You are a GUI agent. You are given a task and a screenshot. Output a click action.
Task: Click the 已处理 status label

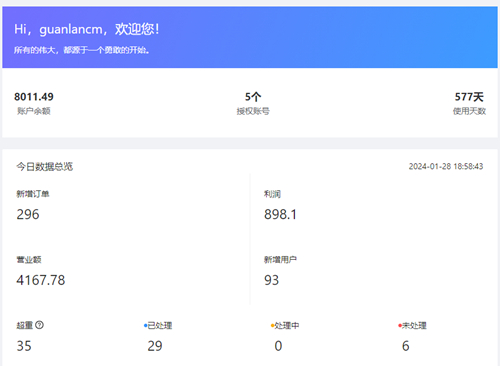coord(160,325)
